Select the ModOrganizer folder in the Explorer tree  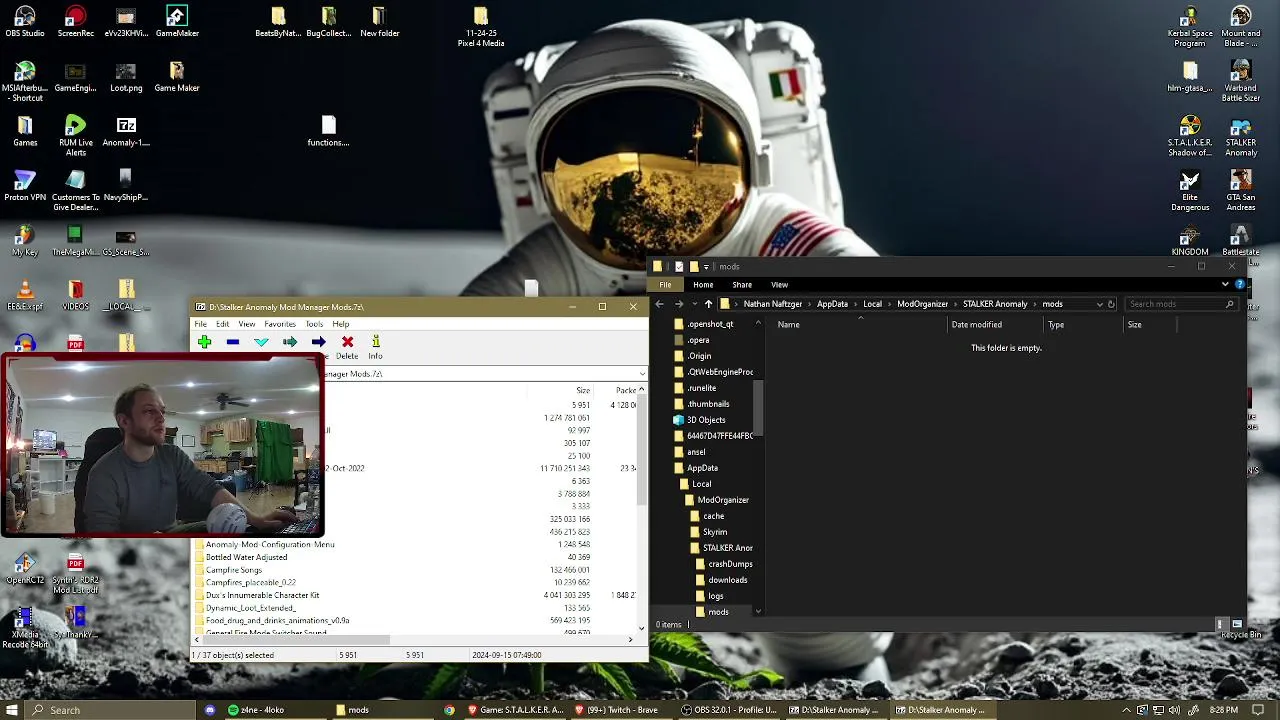(723, 500)
